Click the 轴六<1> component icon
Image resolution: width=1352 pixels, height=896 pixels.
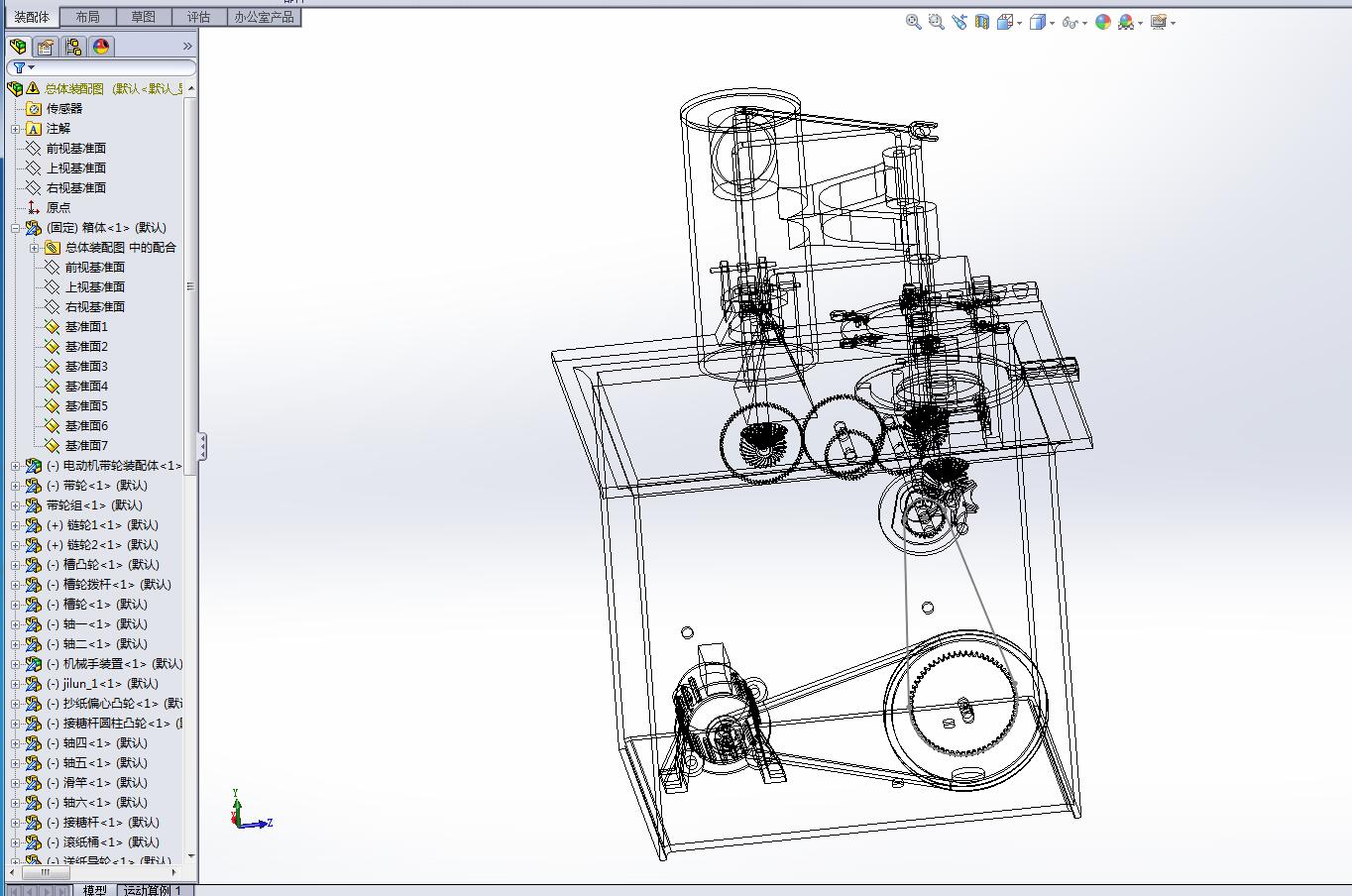point(33,802)
